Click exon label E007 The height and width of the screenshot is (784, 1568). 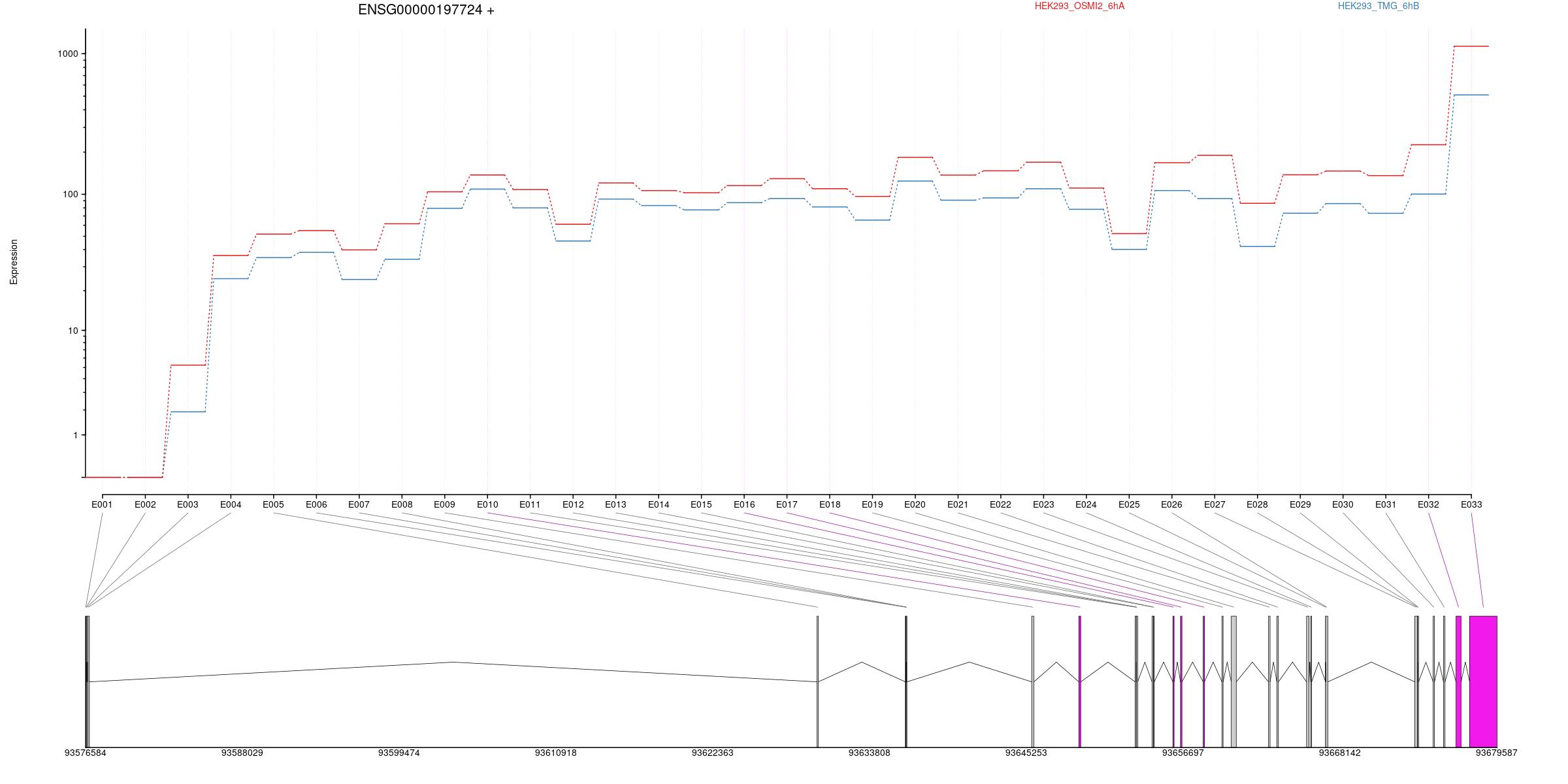[359, 504]
